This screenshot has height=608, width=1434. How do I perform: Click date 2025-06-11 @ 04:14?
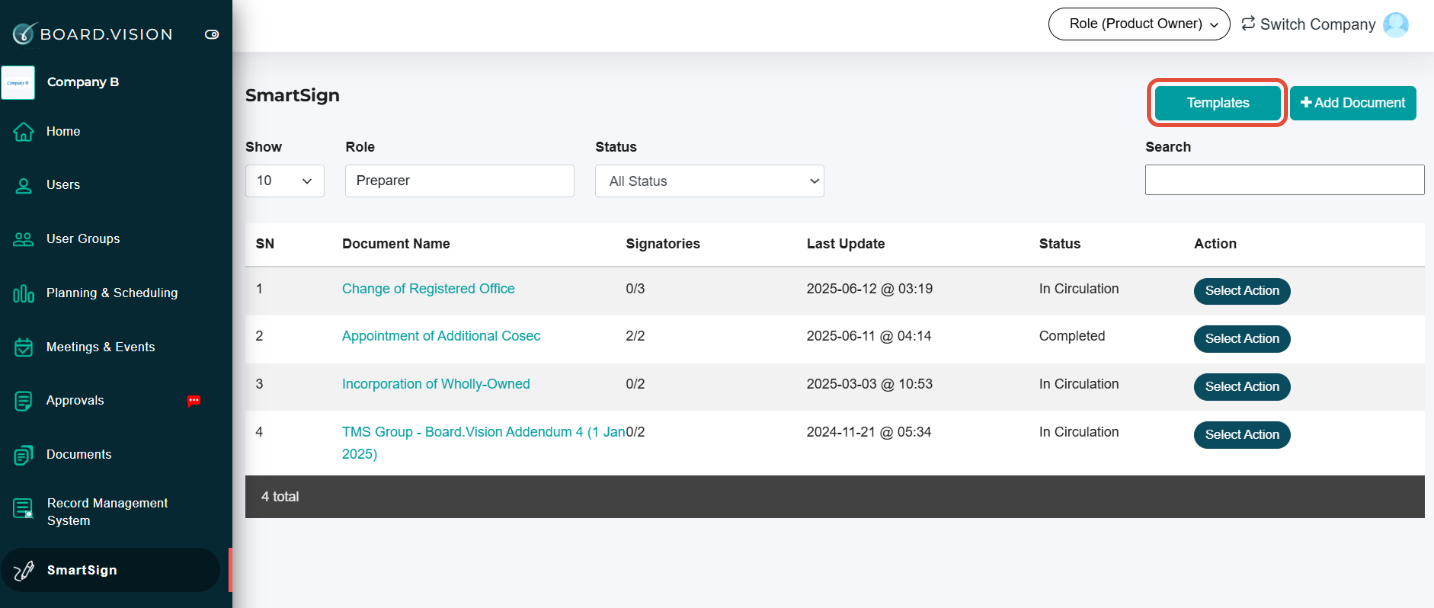coord(869,337)
